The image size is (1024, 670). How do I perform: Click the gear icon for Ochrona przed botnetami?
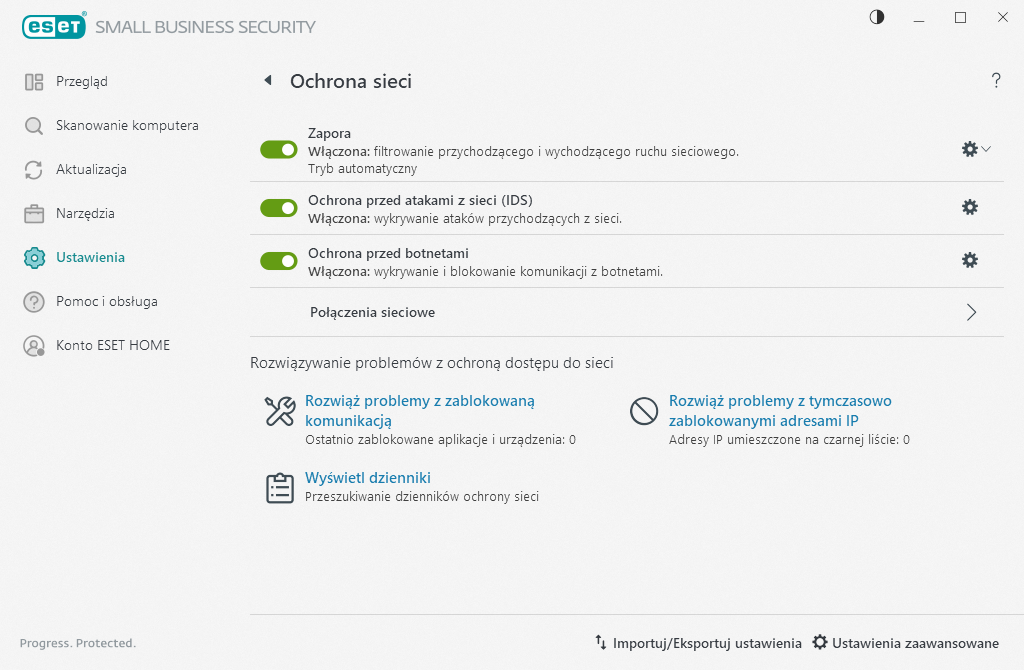point(969,260)
